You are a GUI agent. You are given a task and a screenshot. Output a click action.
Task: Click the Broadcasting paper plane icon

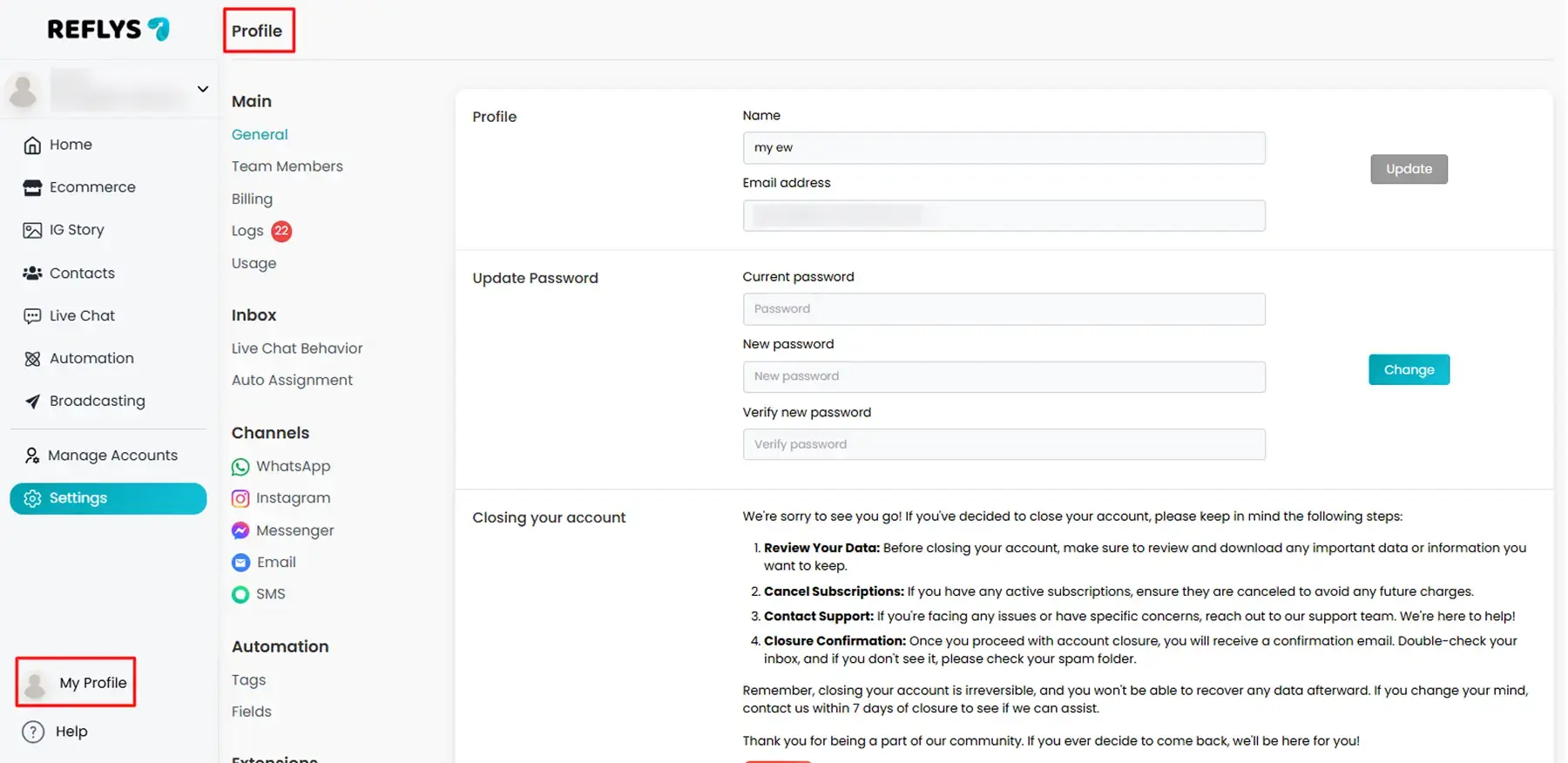click(32, 402)
